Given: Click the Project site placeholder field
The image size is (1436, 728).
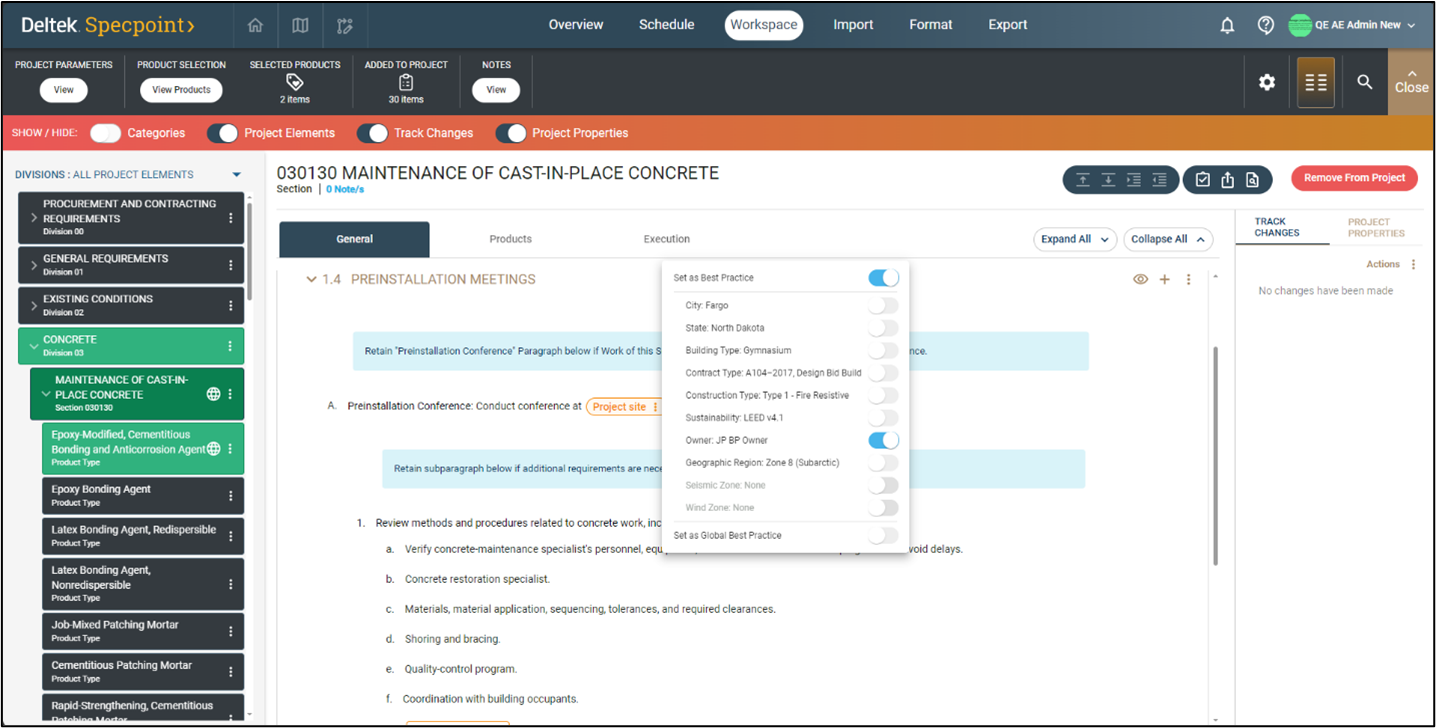Looking at the screenshot, I should (x=620, y=407).
